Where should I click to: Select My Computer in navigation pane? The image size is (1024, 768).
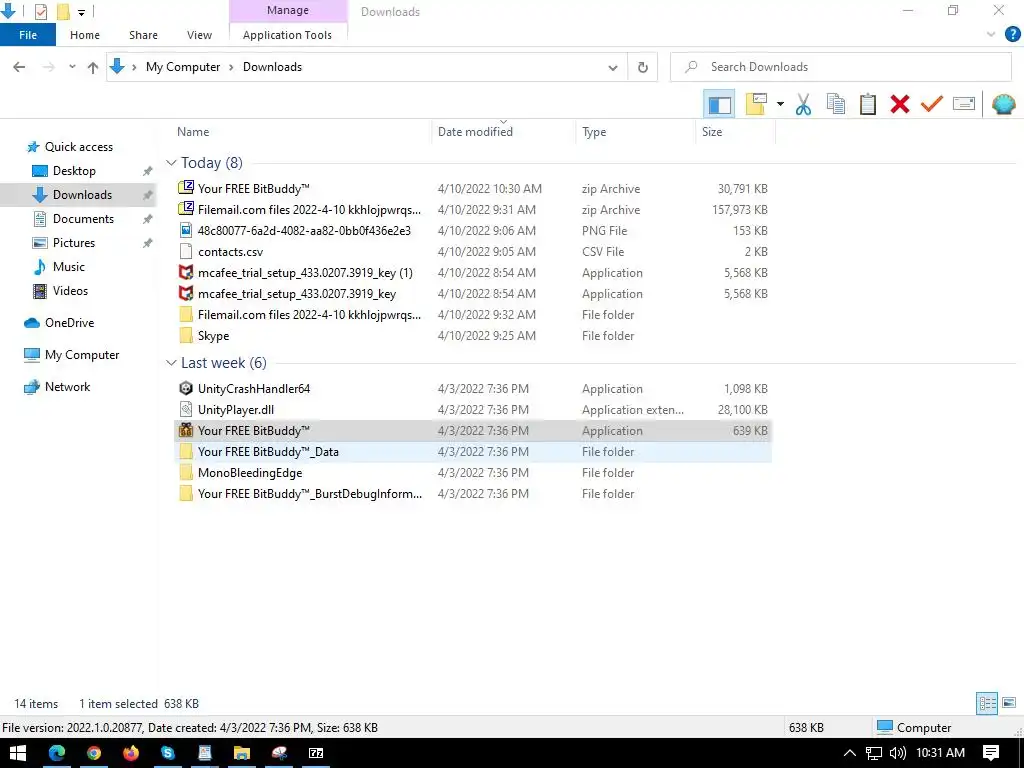coord(82,355)
